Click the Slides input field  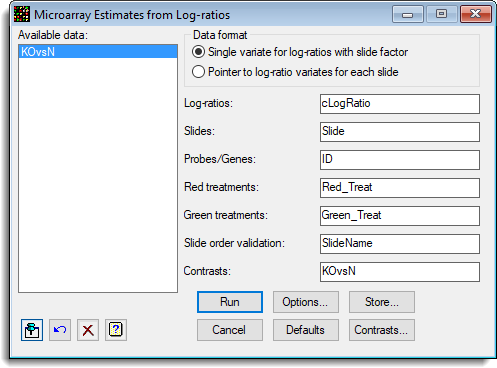point(400,132)
